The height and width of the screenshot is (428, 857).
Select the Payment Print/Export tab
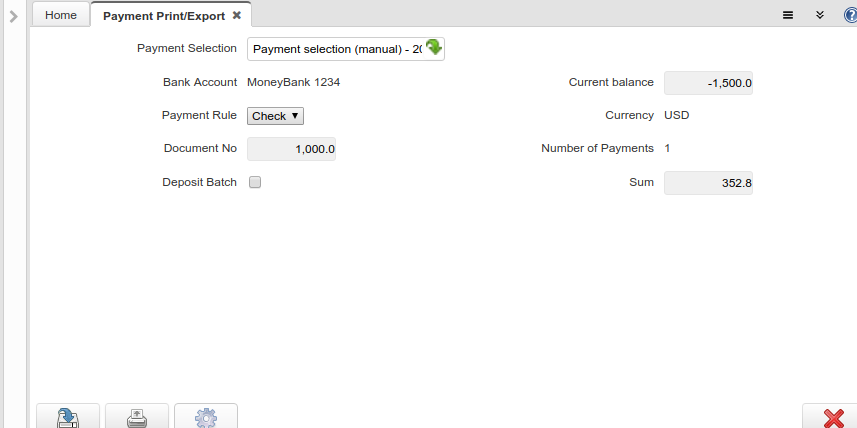coord(163,15)
